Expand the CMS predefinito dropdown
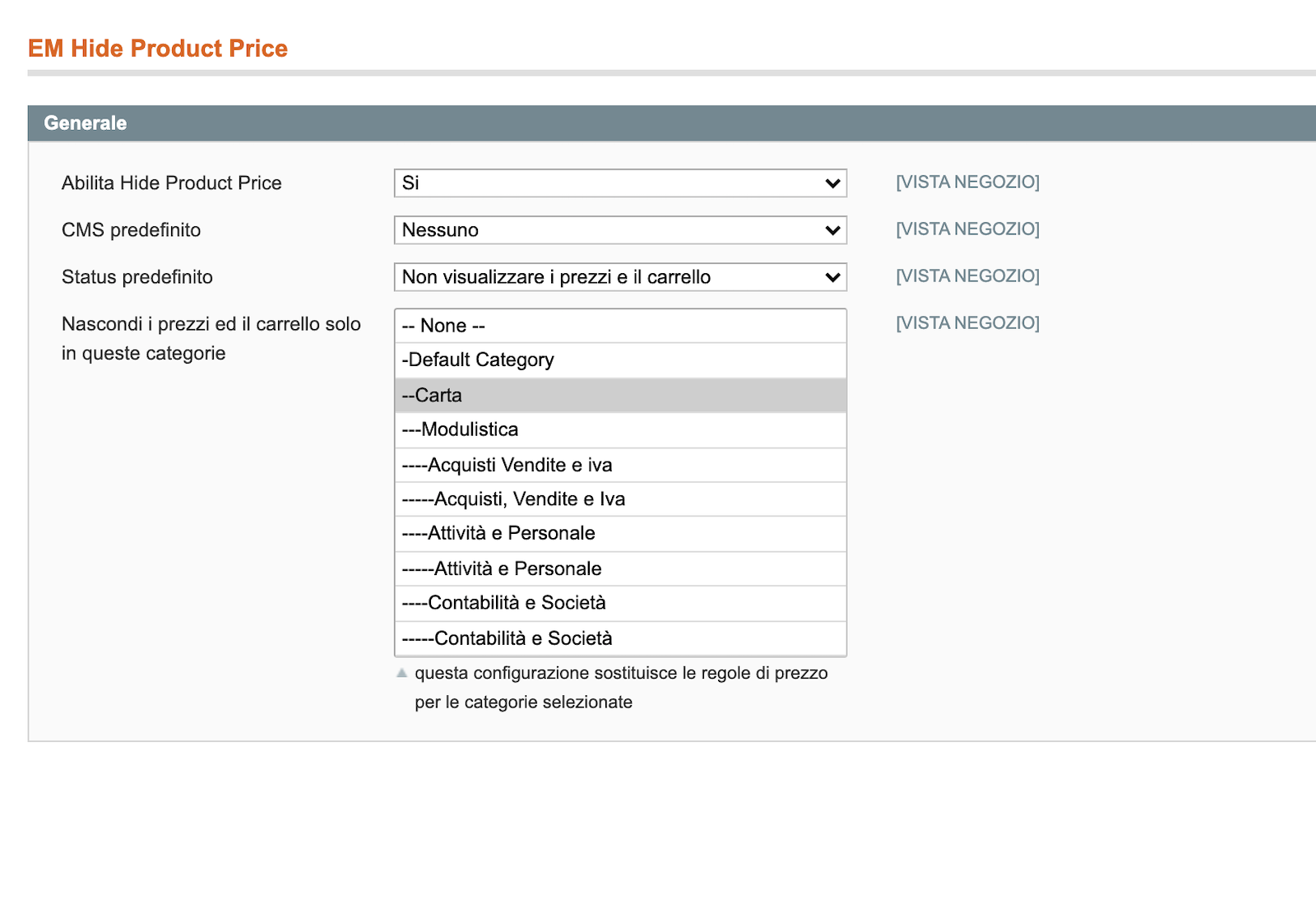This screenshot has height=909, width=1316. tap(620, 230)
